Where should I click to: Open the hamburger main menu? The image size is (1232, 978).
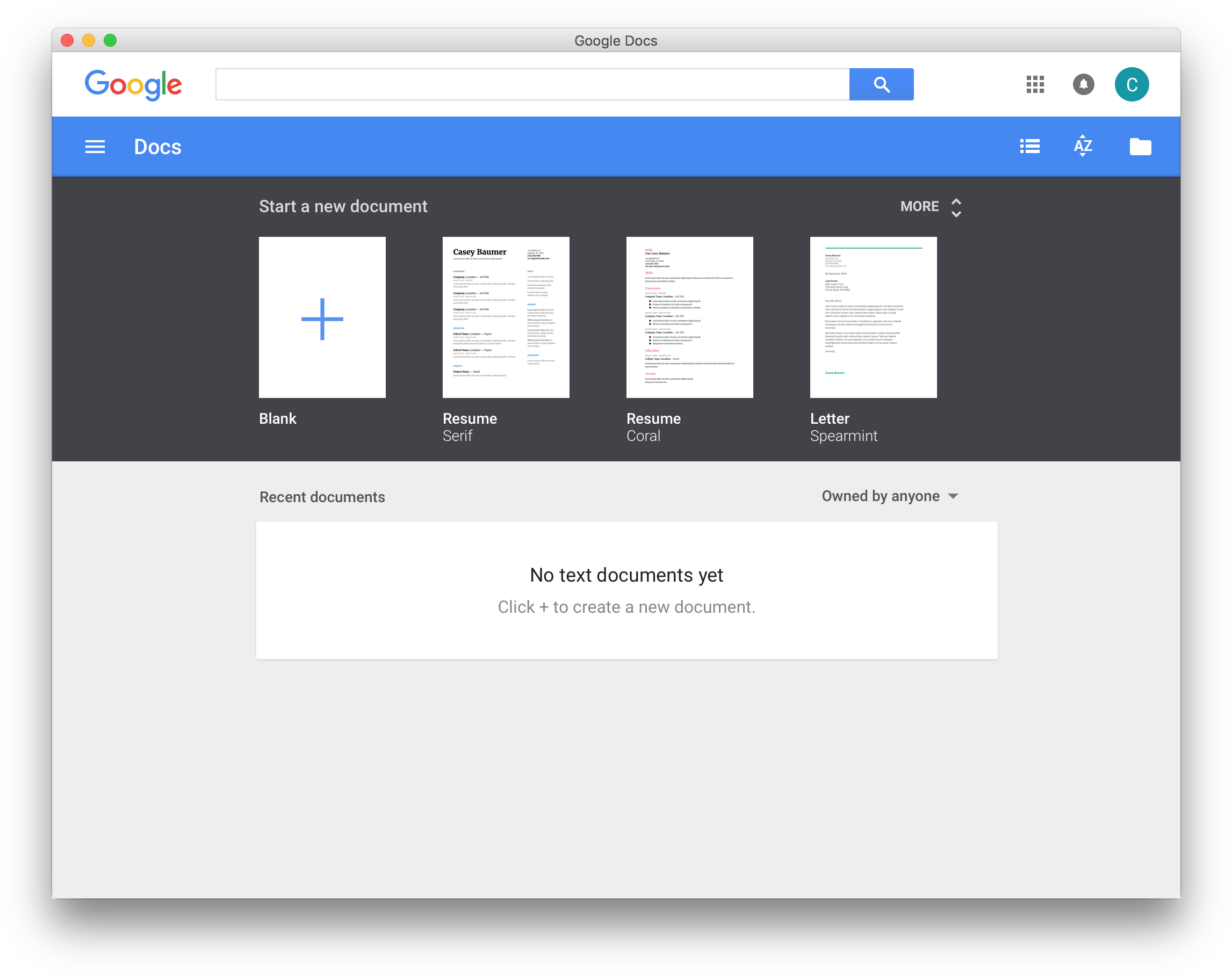point(95,147)
